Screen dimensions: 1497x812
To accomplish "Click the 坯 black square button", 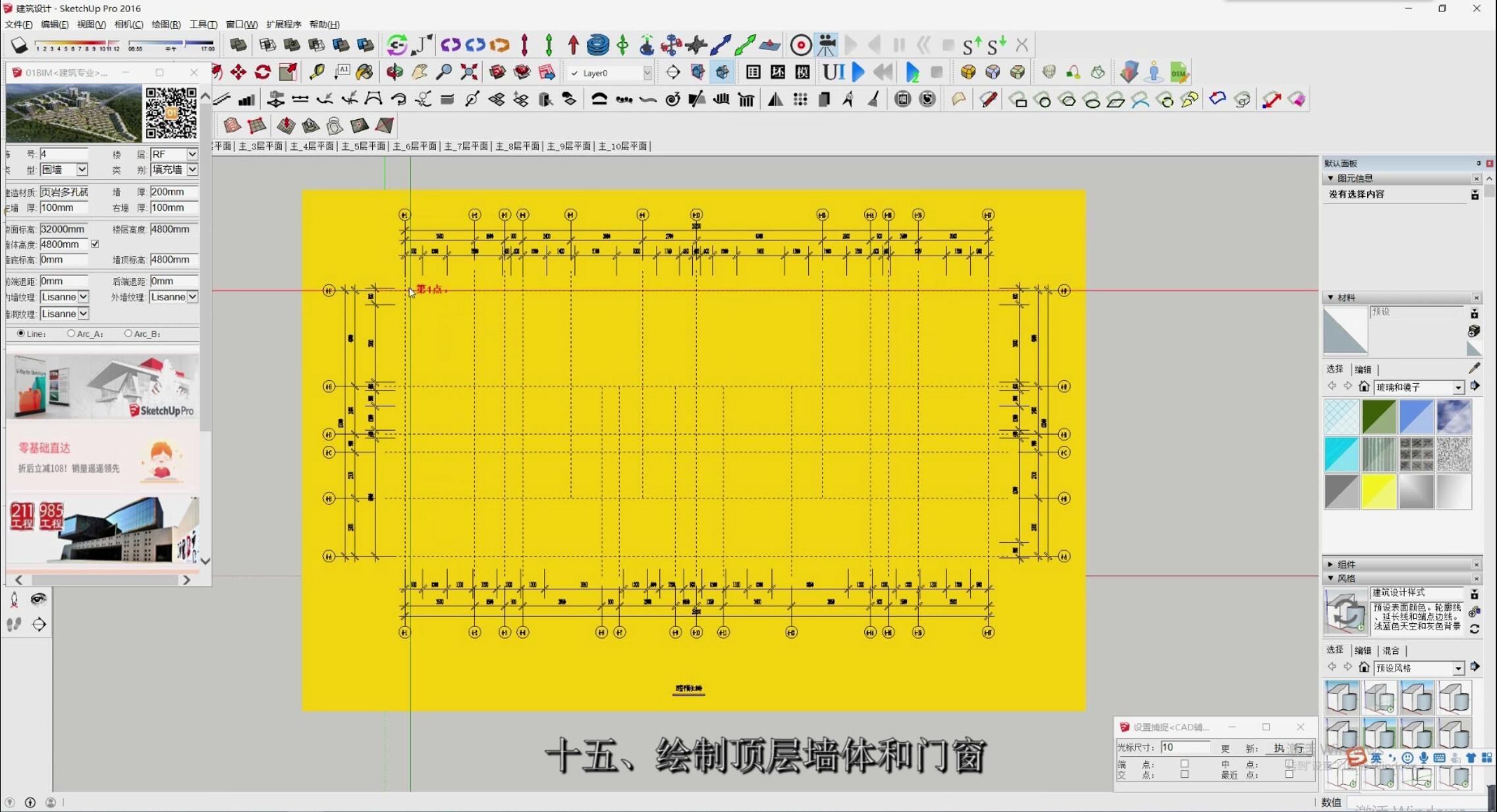I will click(778, 72).
